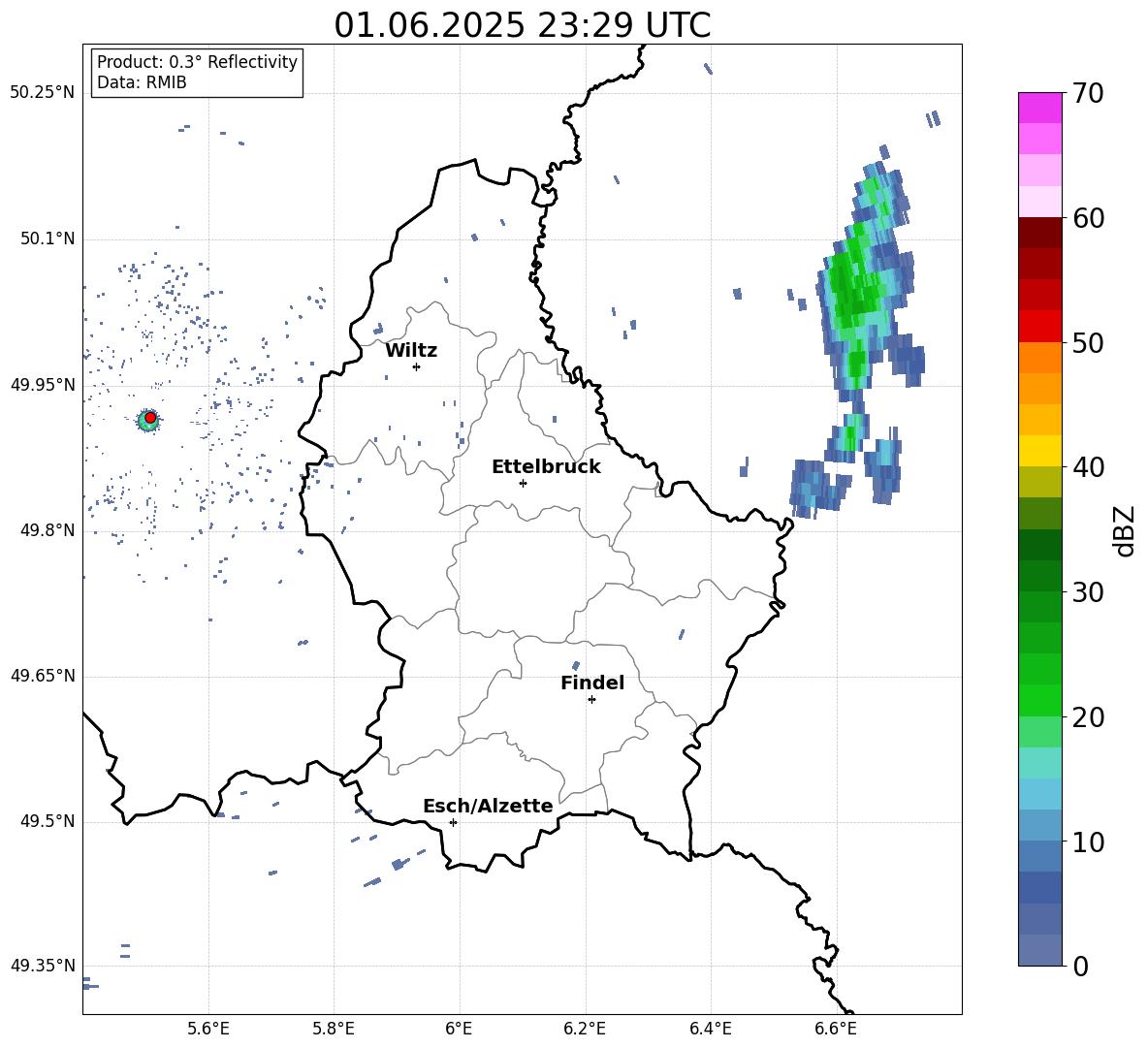This screenshot has height=1048, width=1148.
Task: Click the latitude label 50.25°N
Action: coord(43,93)
